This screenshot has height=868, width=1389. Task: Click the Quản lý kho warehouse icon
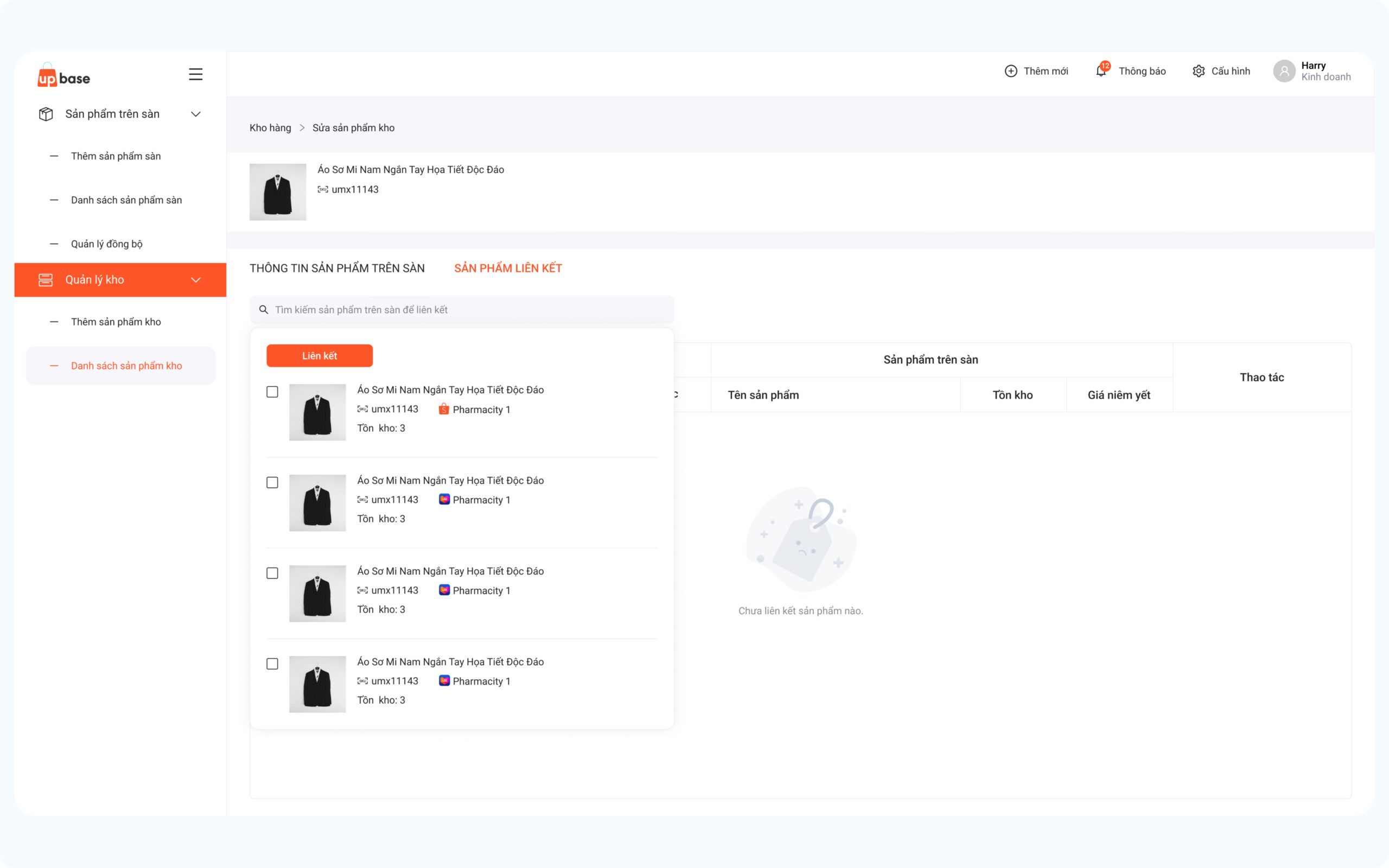coord(46,280)
